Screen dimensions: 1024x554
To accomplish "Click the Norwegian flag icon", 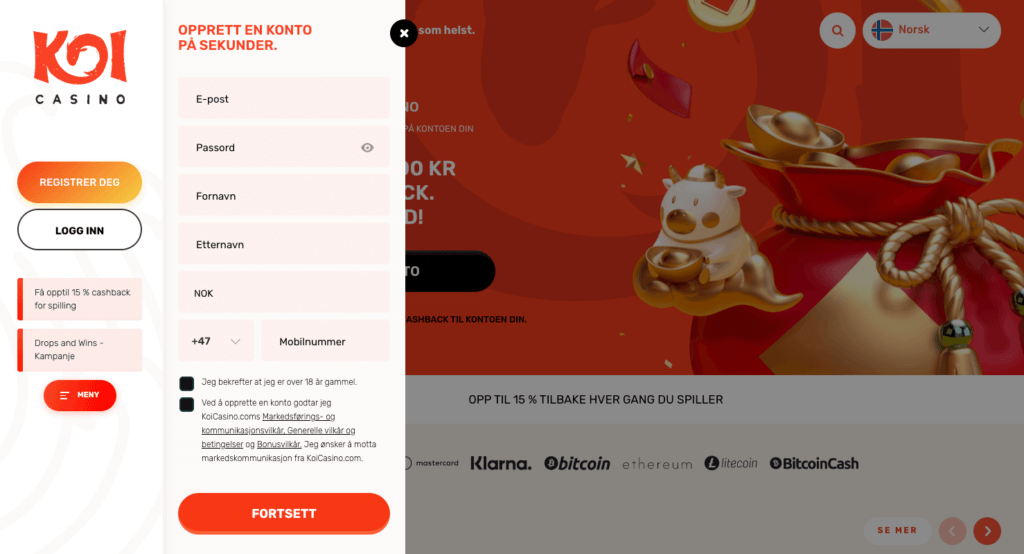I will 882,30.
